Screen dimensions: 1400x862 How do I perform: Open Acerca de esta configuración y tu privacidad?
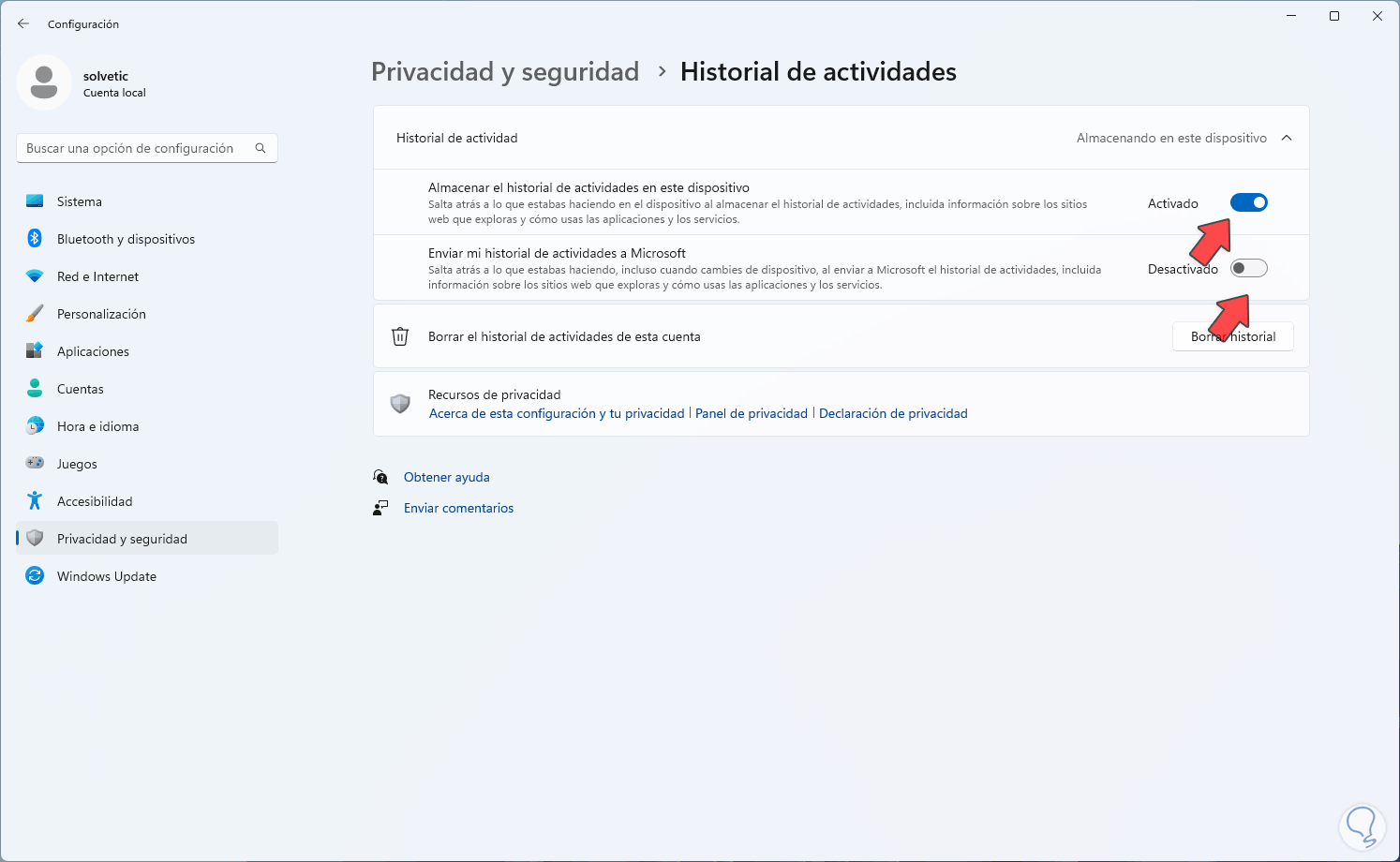(x=557, y=413)
